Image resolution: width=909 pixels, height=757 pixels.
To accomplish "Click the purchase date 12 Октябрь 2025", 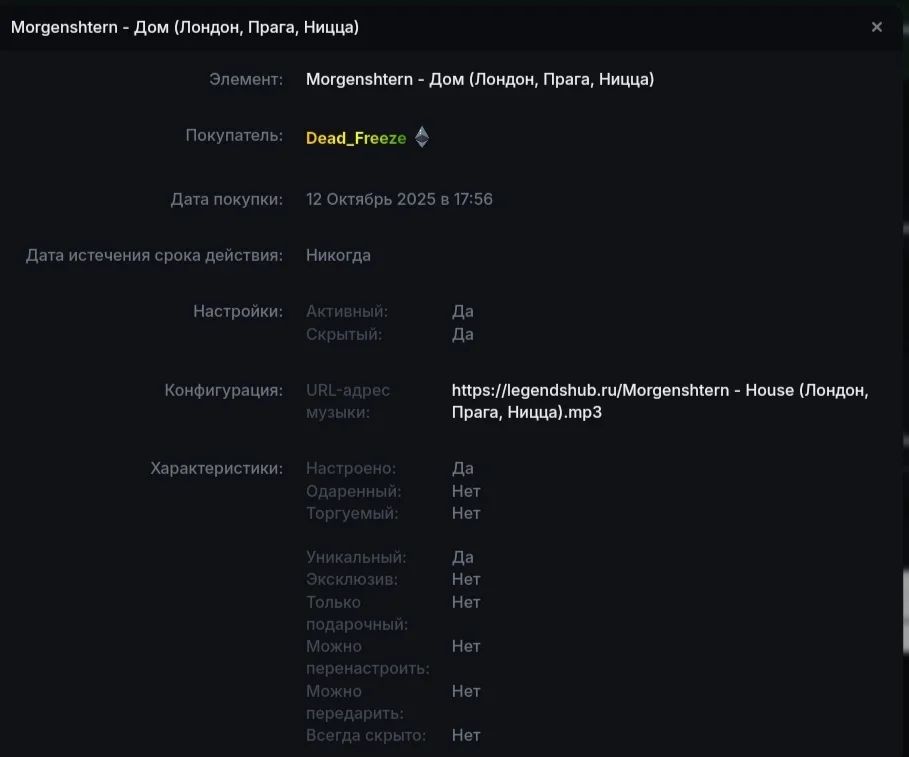I will point(399,199).
